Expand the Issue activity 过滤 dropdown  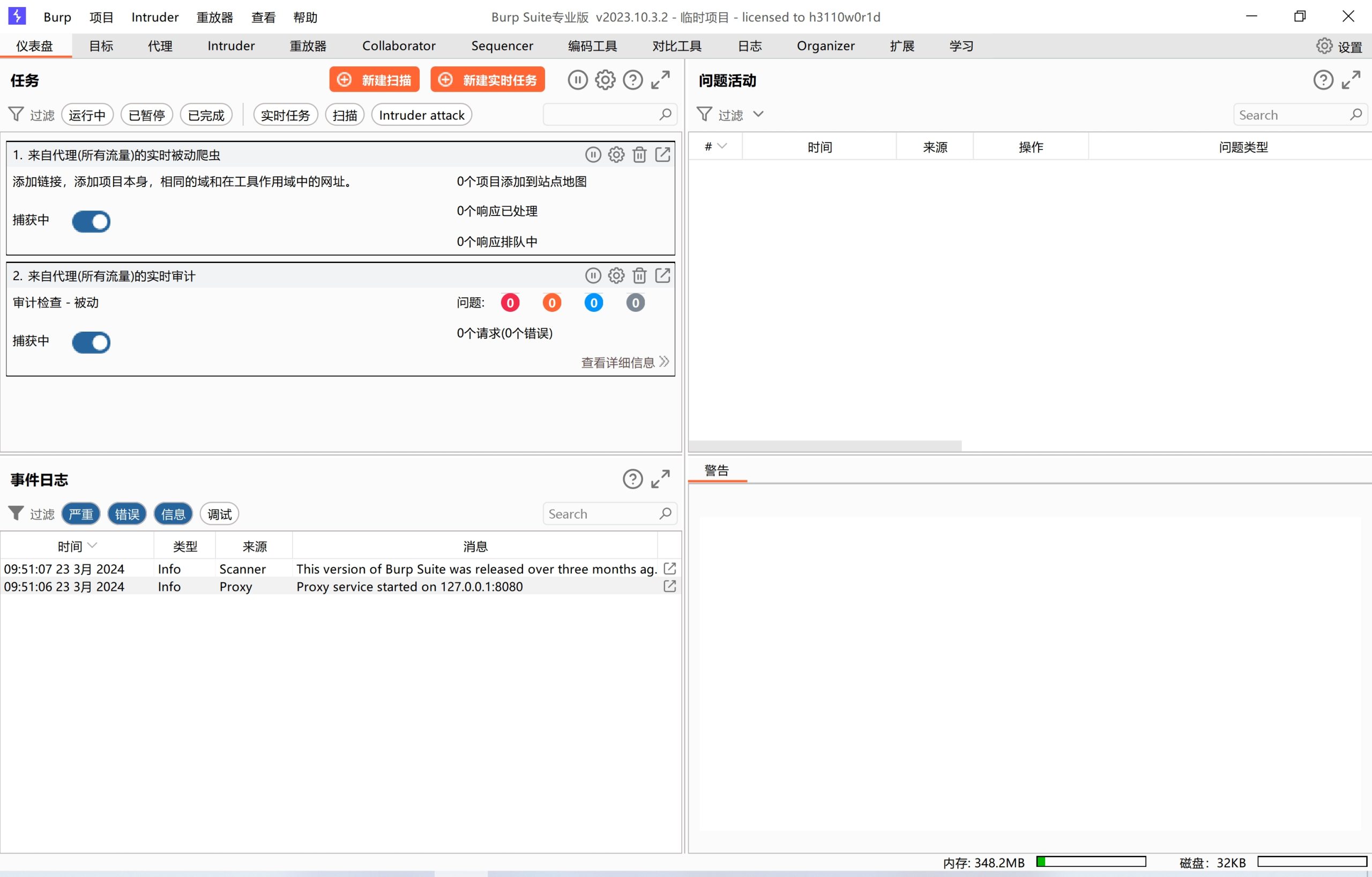tap(758, 114)
